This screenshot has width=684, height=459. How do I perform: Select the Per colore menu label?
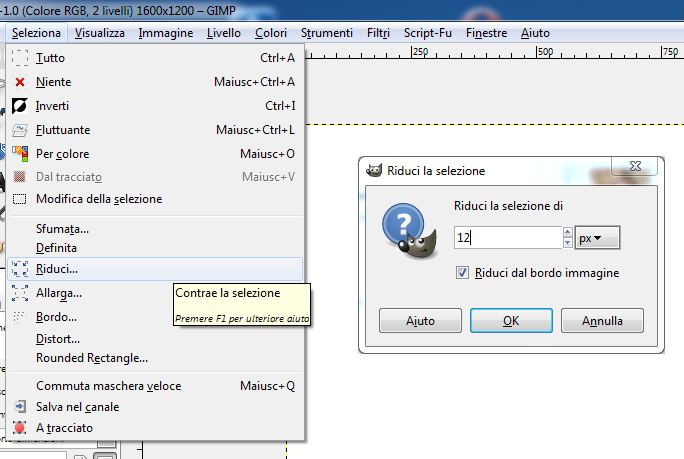pos(62,154)
